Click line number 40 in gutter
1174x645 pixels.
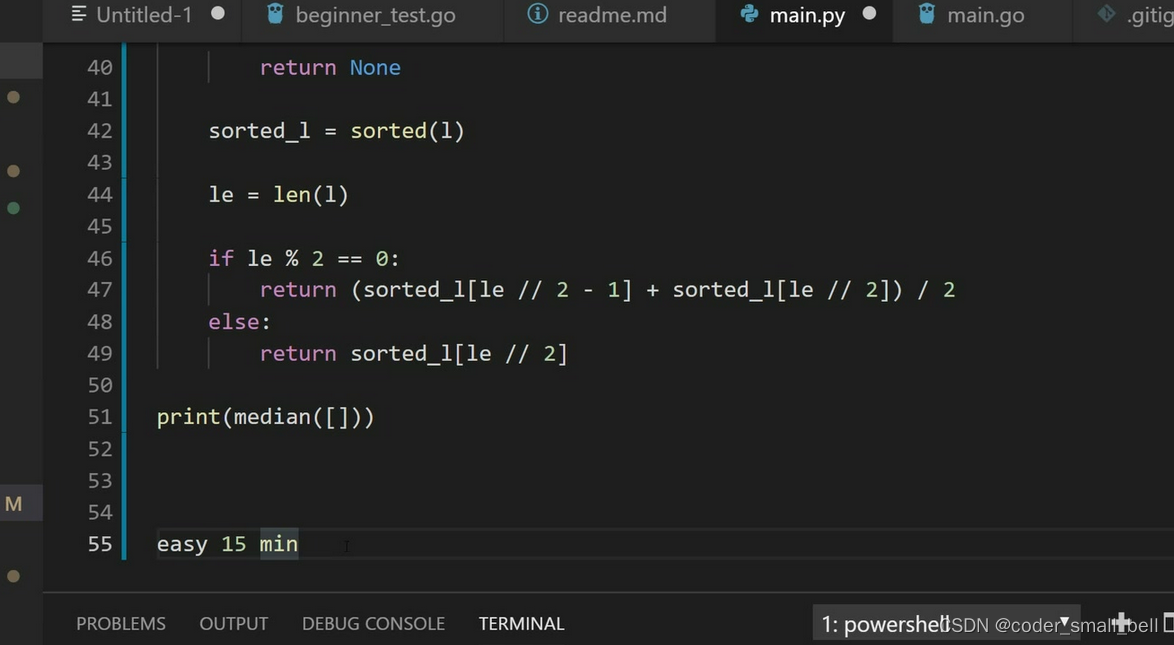point(100,67)
